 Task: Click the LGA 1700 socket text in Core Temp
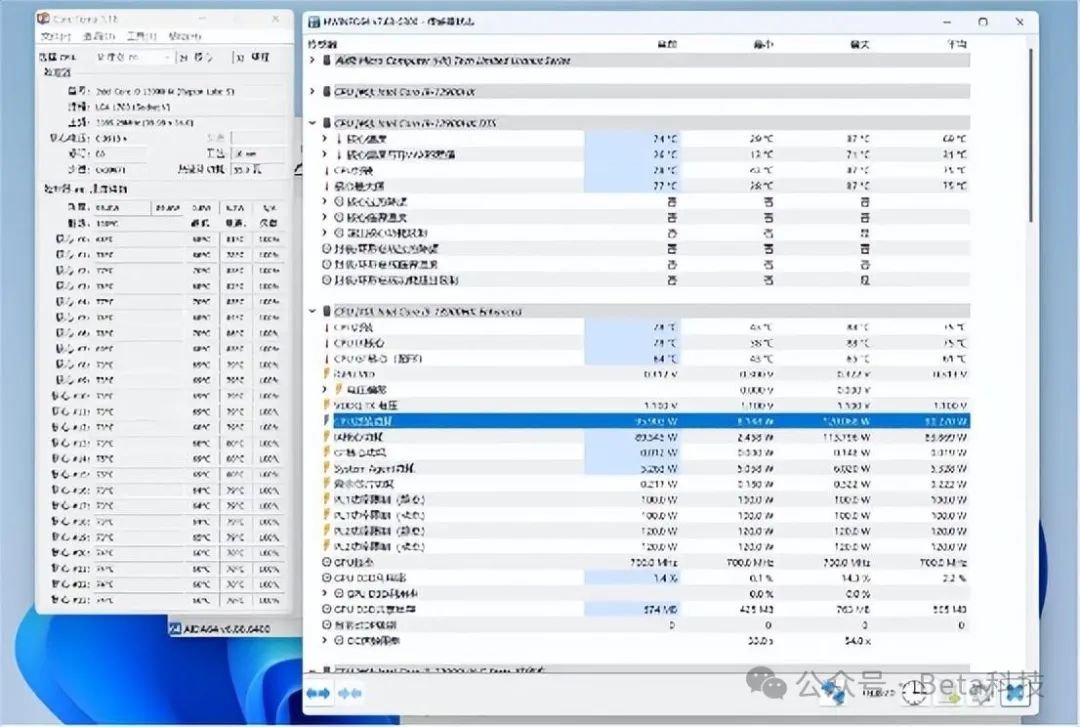[x=132, y=107]
